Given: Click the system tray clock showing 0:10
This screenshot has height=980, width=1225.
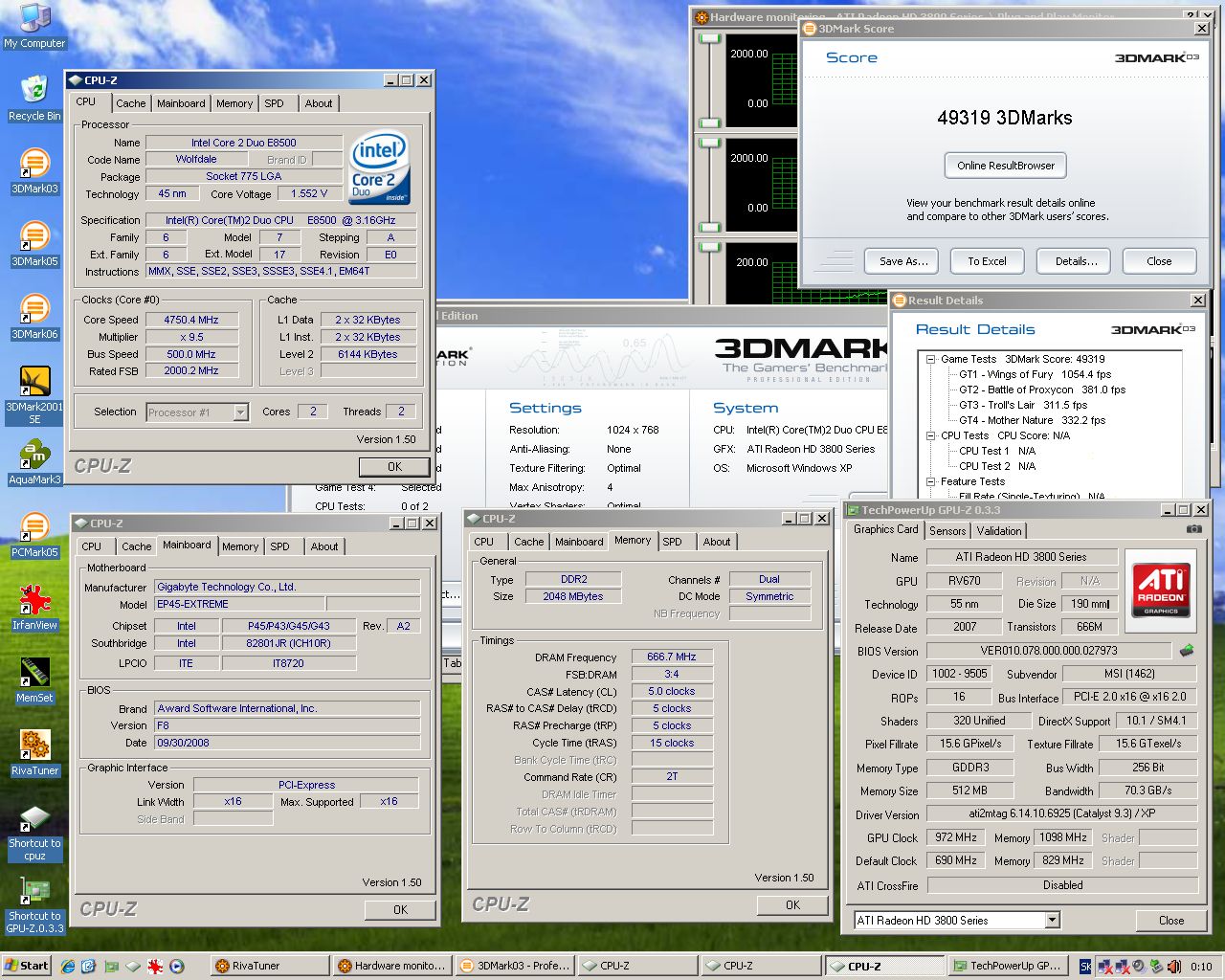Looking at the screenshot, I should click(x=1201, y=967).
